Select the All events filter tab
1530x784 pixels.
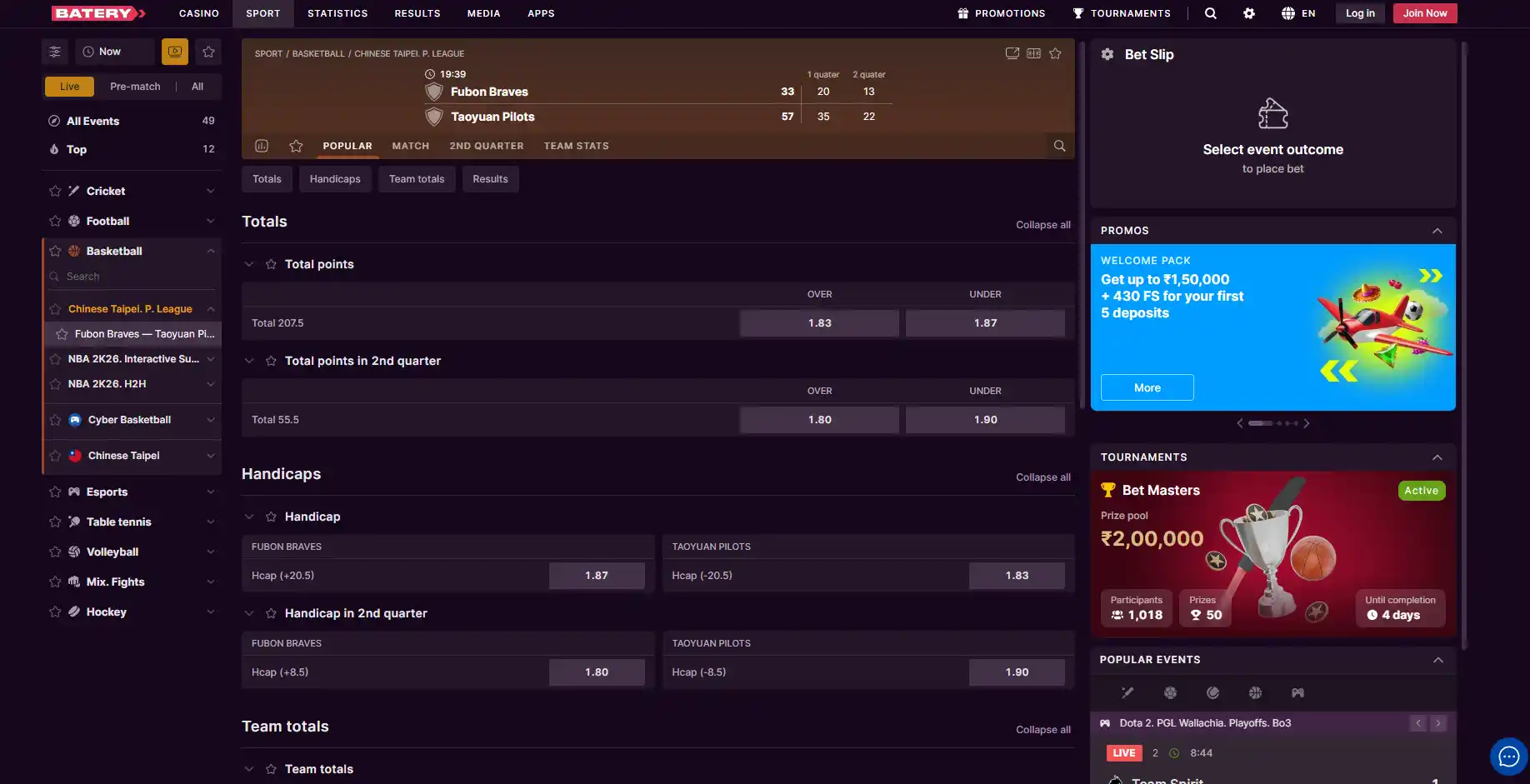coord(197,87)
